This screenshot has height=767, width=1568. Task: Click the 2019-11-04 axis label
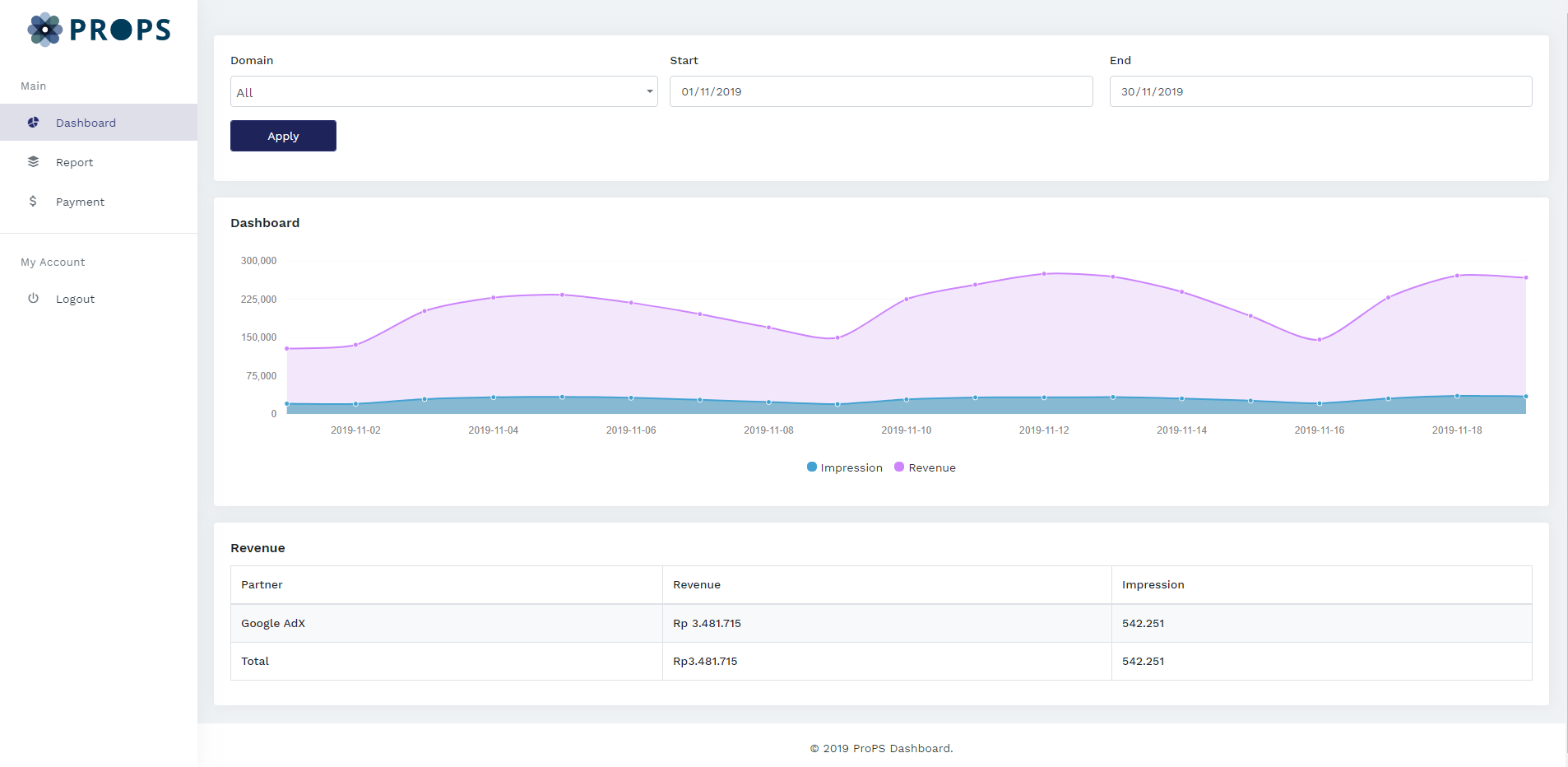point(494,430)
